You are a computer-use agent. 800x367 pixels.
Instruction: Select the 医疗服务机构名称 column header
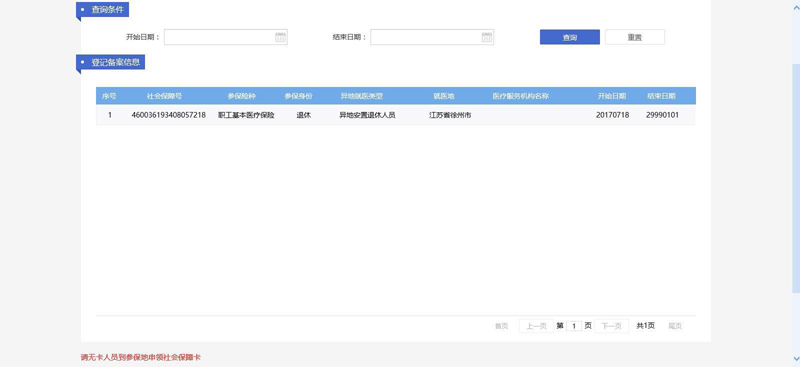click(520, 96)
